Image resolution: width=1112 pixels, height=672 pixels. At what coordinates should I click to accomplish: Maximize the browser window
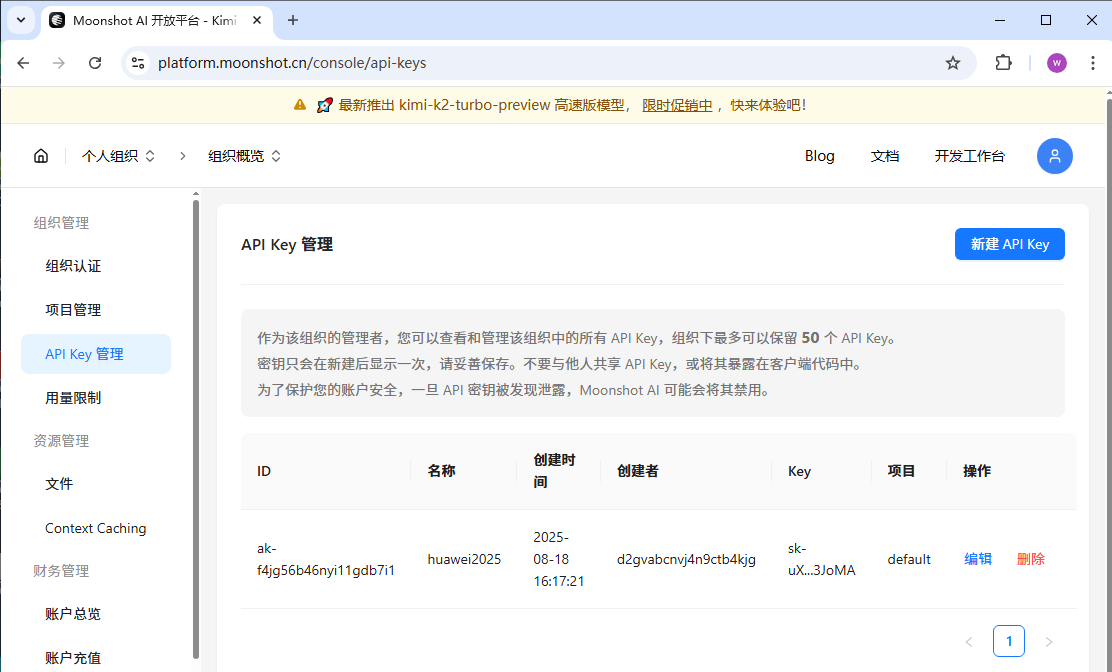1045,21
